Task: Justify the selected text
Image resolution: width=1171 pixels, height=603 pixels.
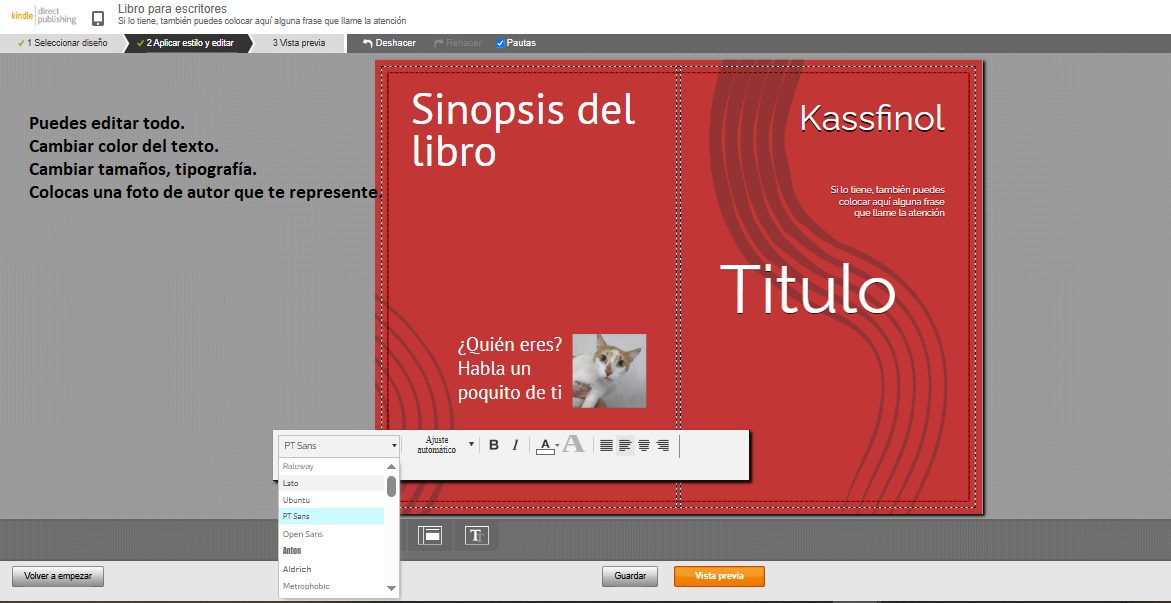Action: [606, 445]
